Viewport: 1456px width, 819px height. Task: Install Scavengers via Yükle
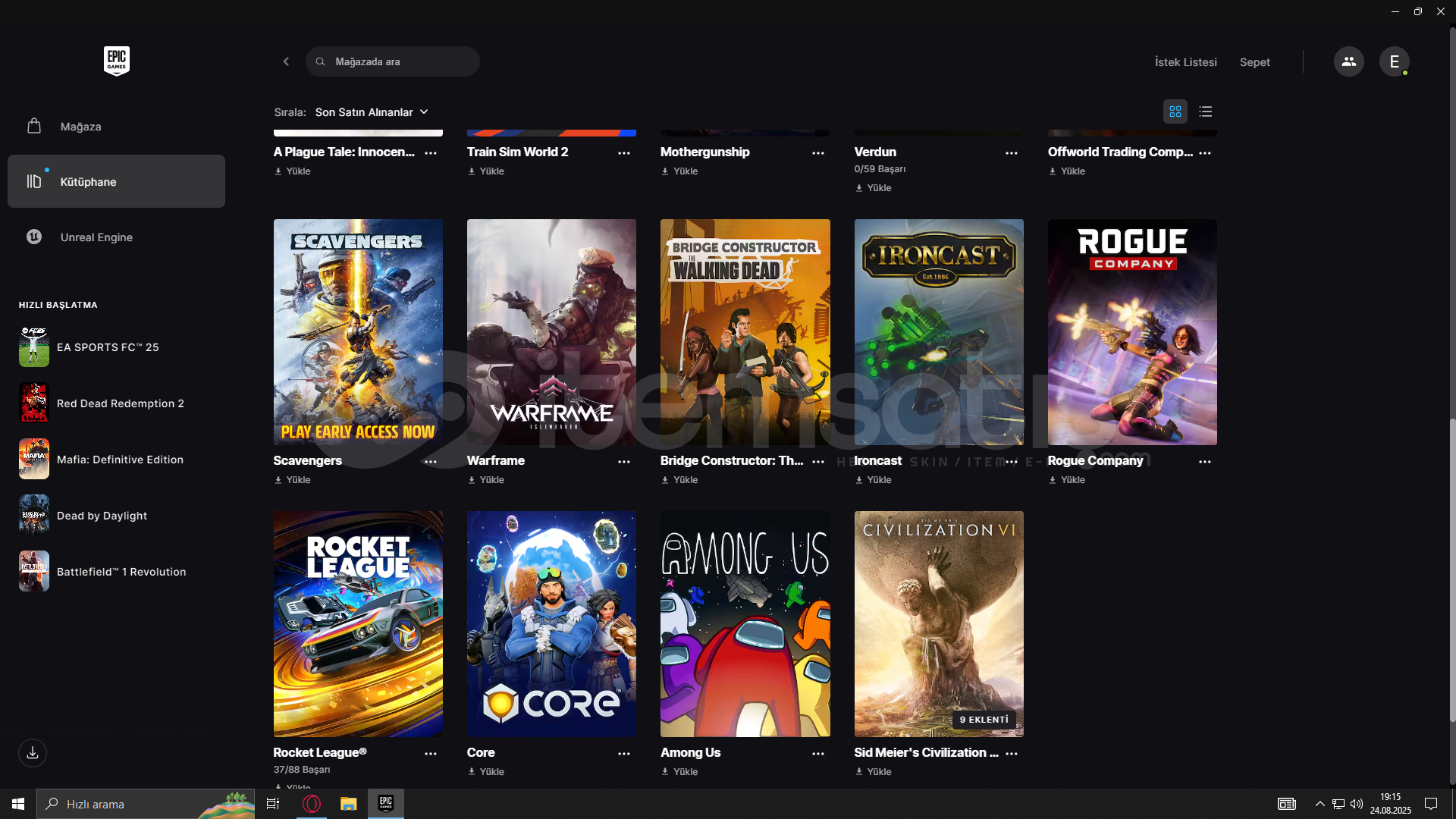click(x=293, y=480)
